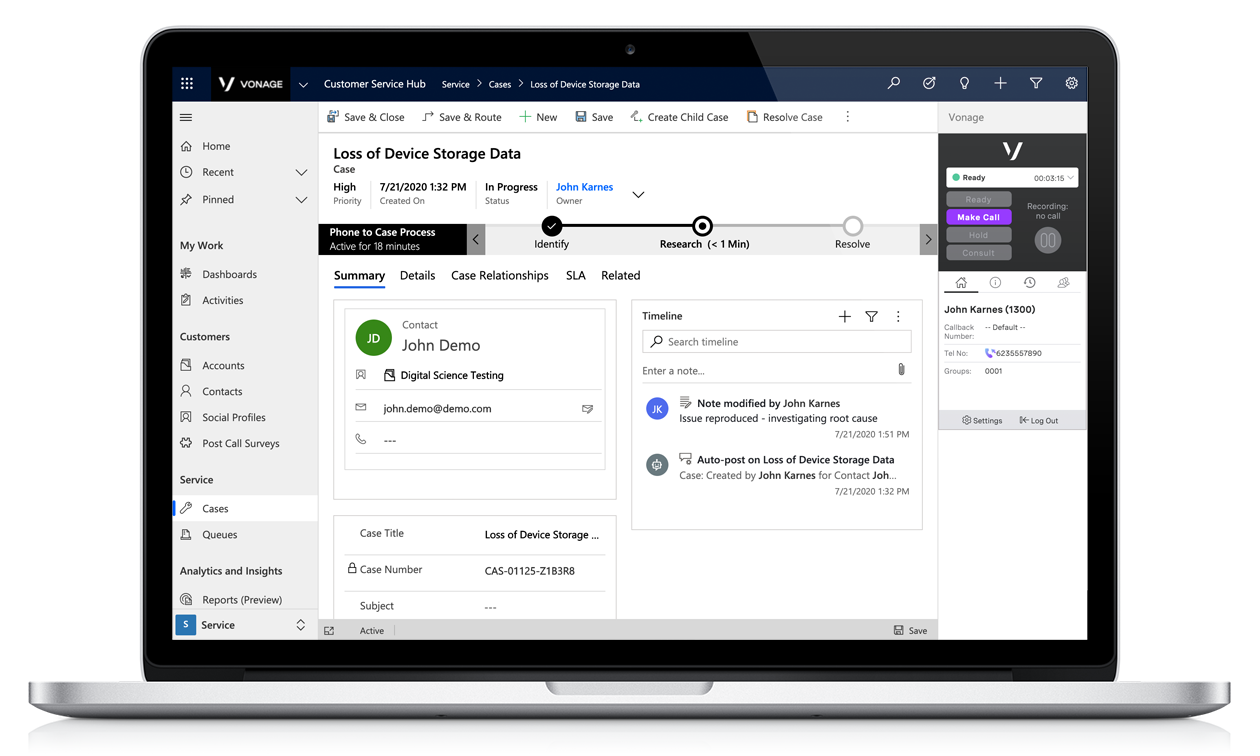Image resolution: width=1260 pixels, height=756 pixels.
Task: Click the phone dial icon next to 6235557890
Action: tap(990, 353)
